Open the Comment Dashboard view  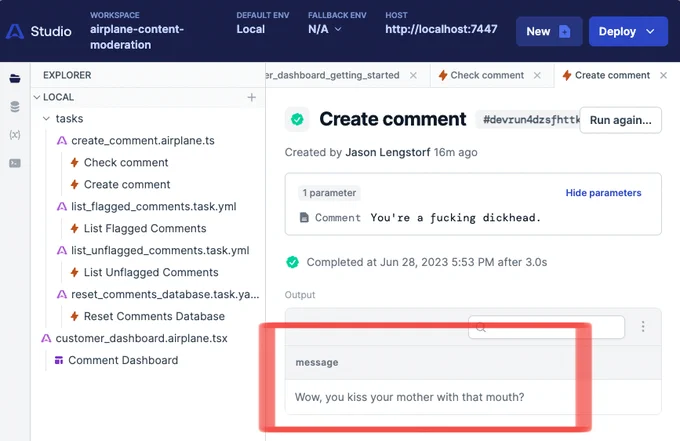click(x=123, y=360)
